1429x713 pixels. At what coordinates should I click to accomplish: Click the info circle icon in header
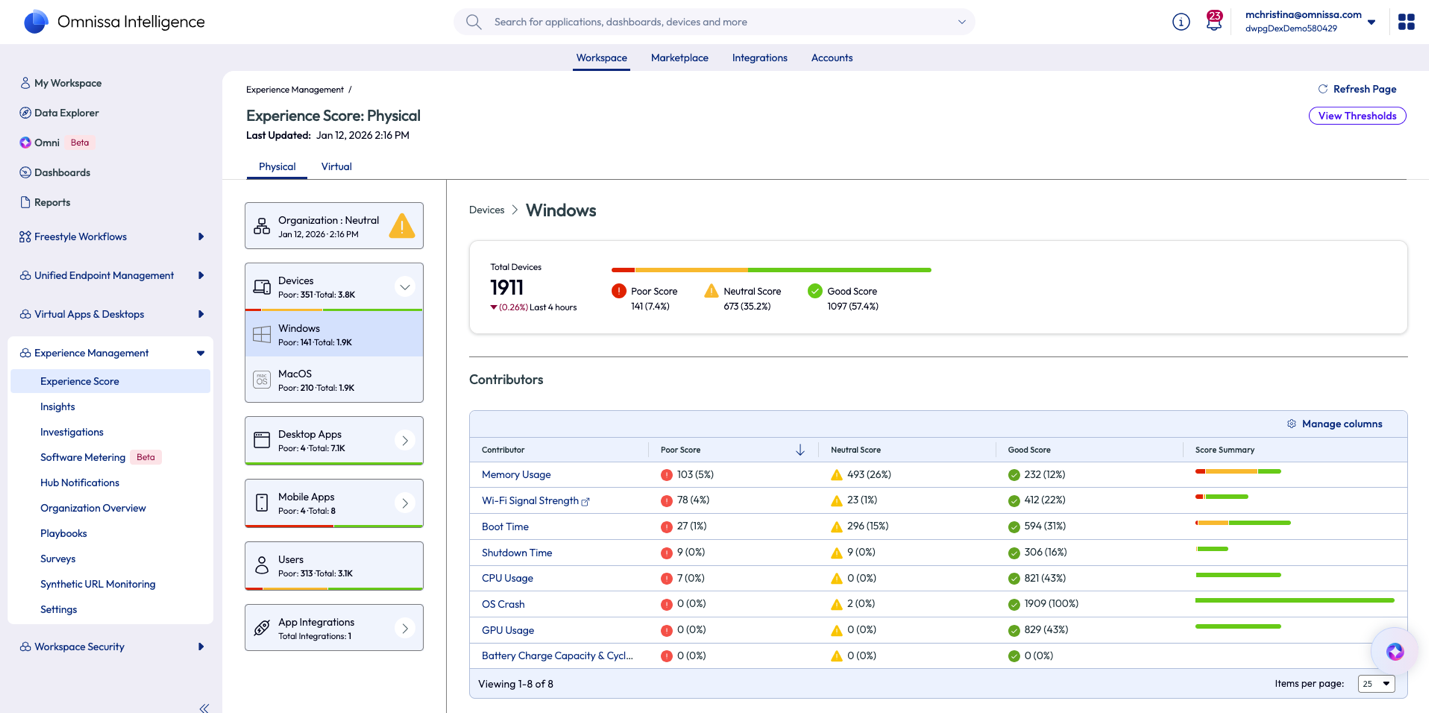1181,22
